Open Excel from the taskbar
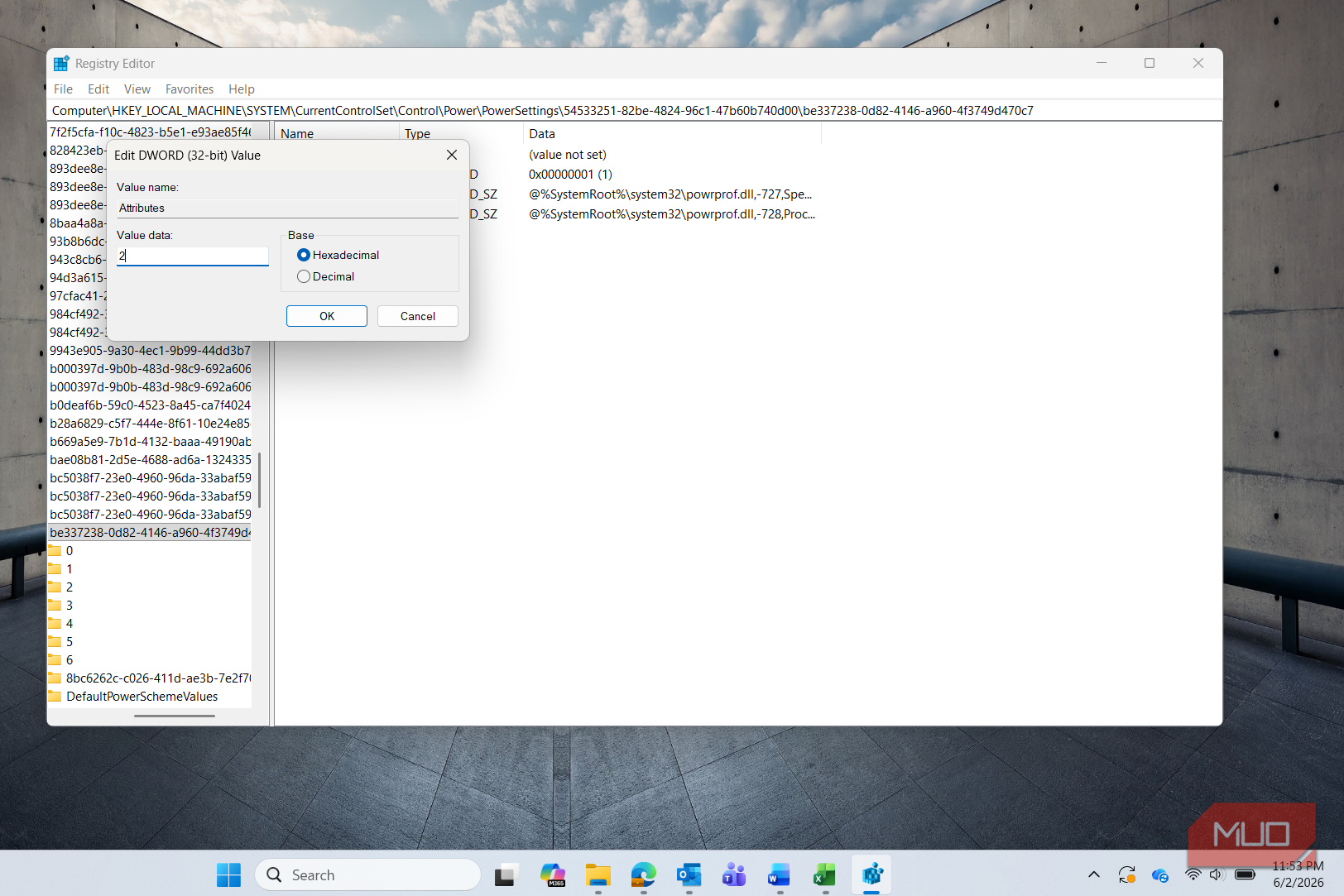This screenshot has height=896, width=1344. click(x=825, y=875)
